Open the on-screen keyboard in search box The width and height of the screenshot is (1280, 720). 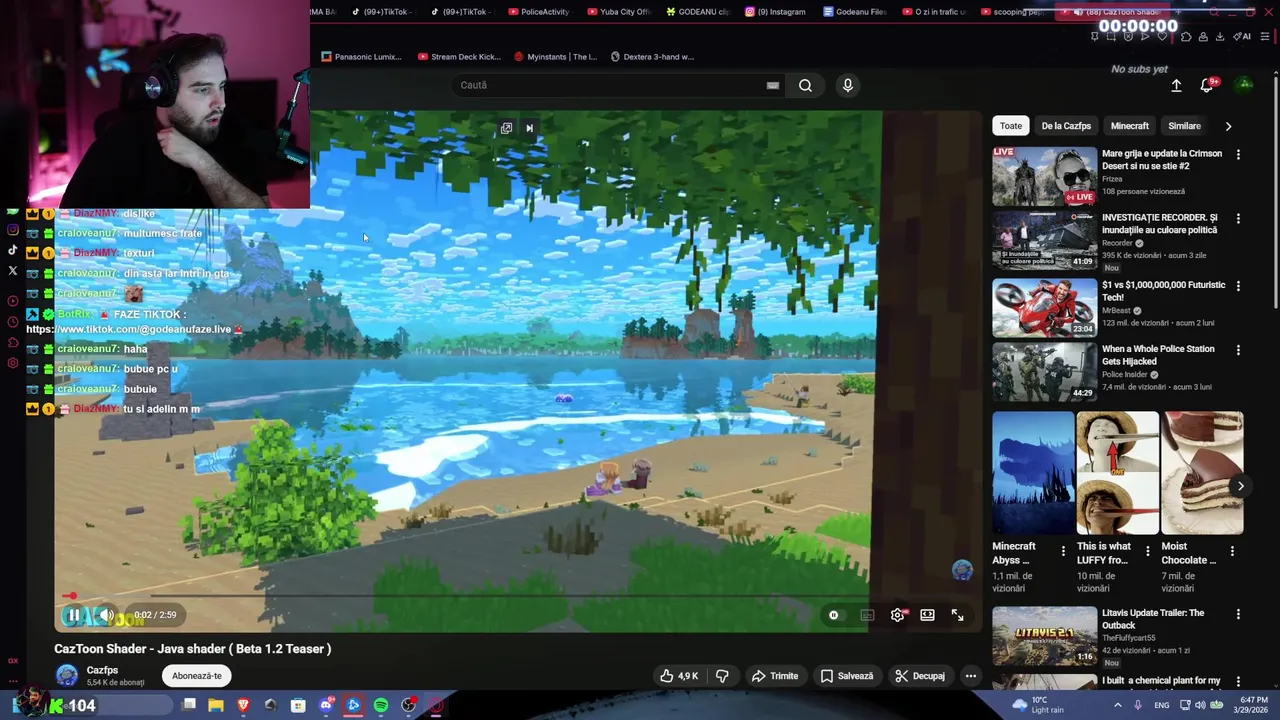click(x=772, y=85)
